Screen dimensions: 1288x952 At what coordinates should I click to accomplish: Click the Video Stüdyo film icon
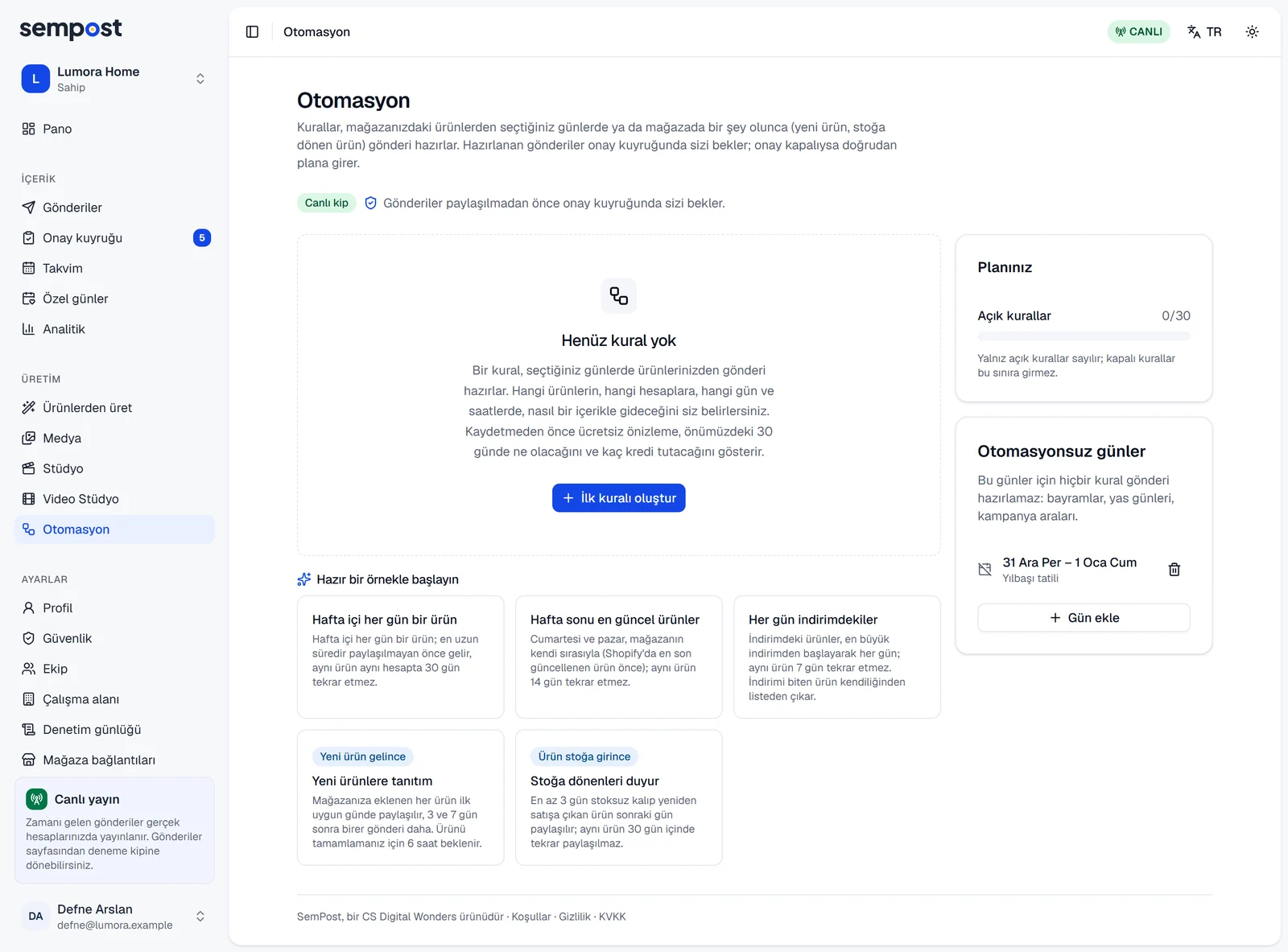(29, 499)
